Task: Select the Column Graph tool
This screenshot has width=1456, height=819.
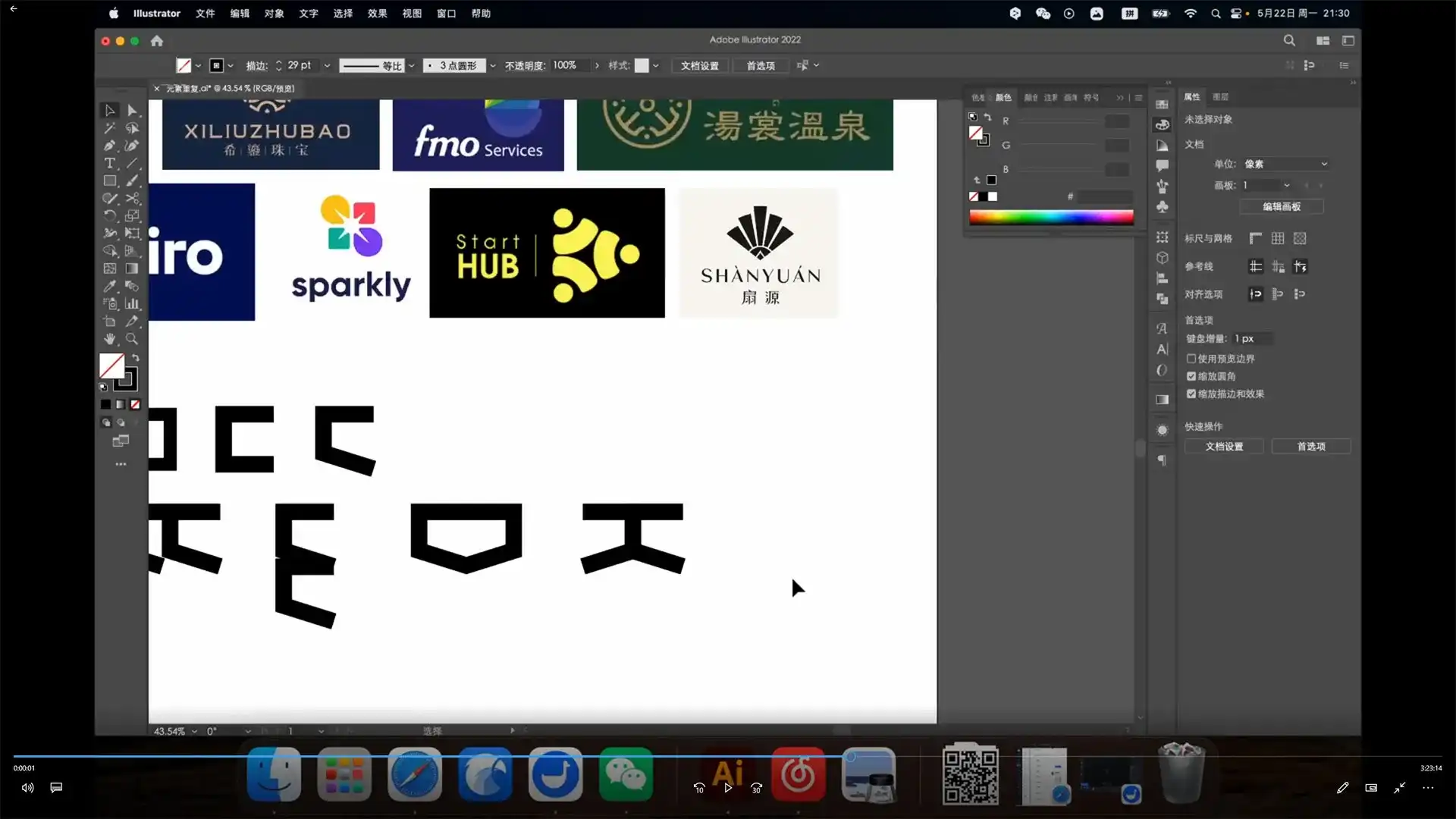Action: click(x=132, y=304)
